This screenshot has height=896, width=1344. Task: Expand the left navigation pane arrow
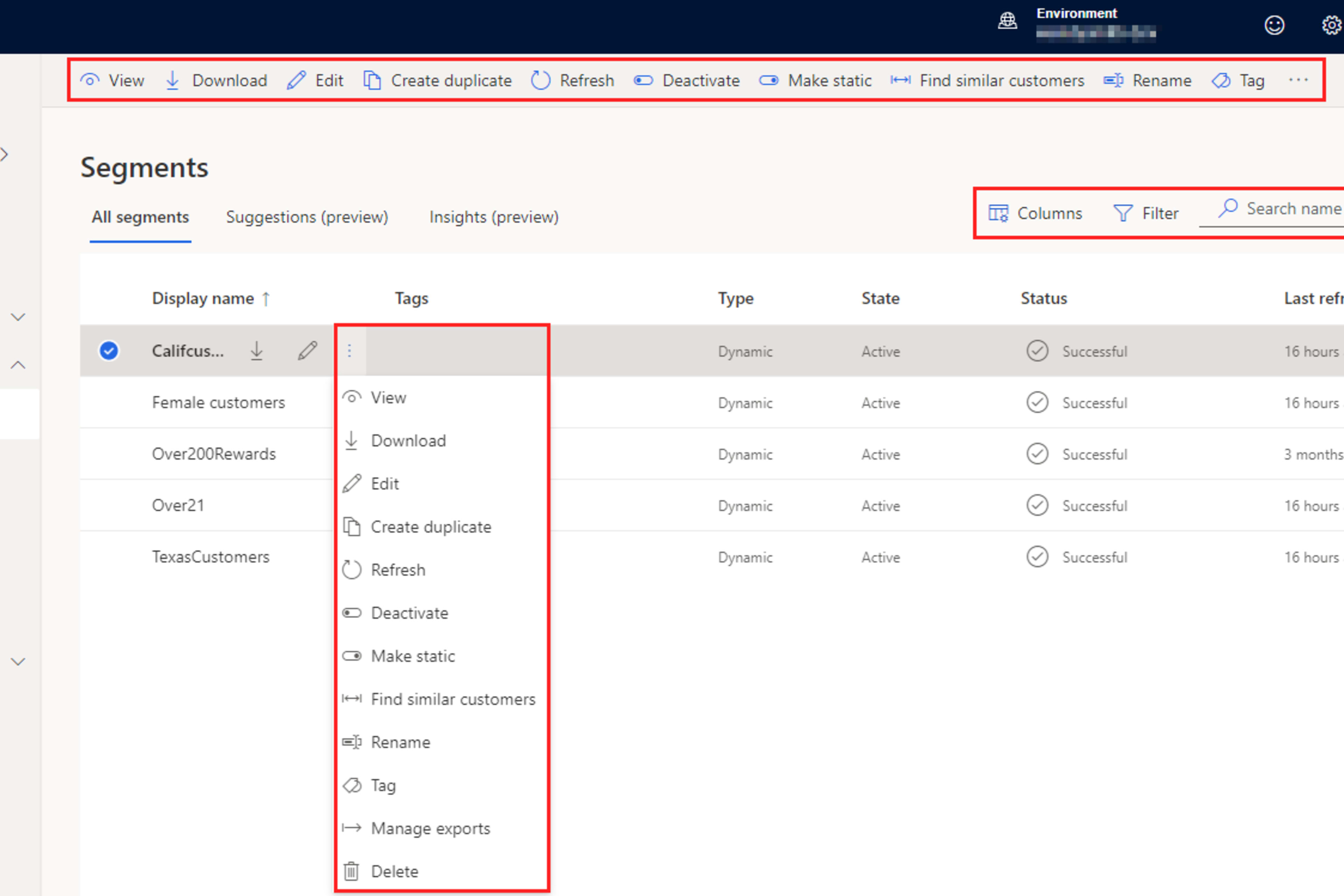point(5,154)
